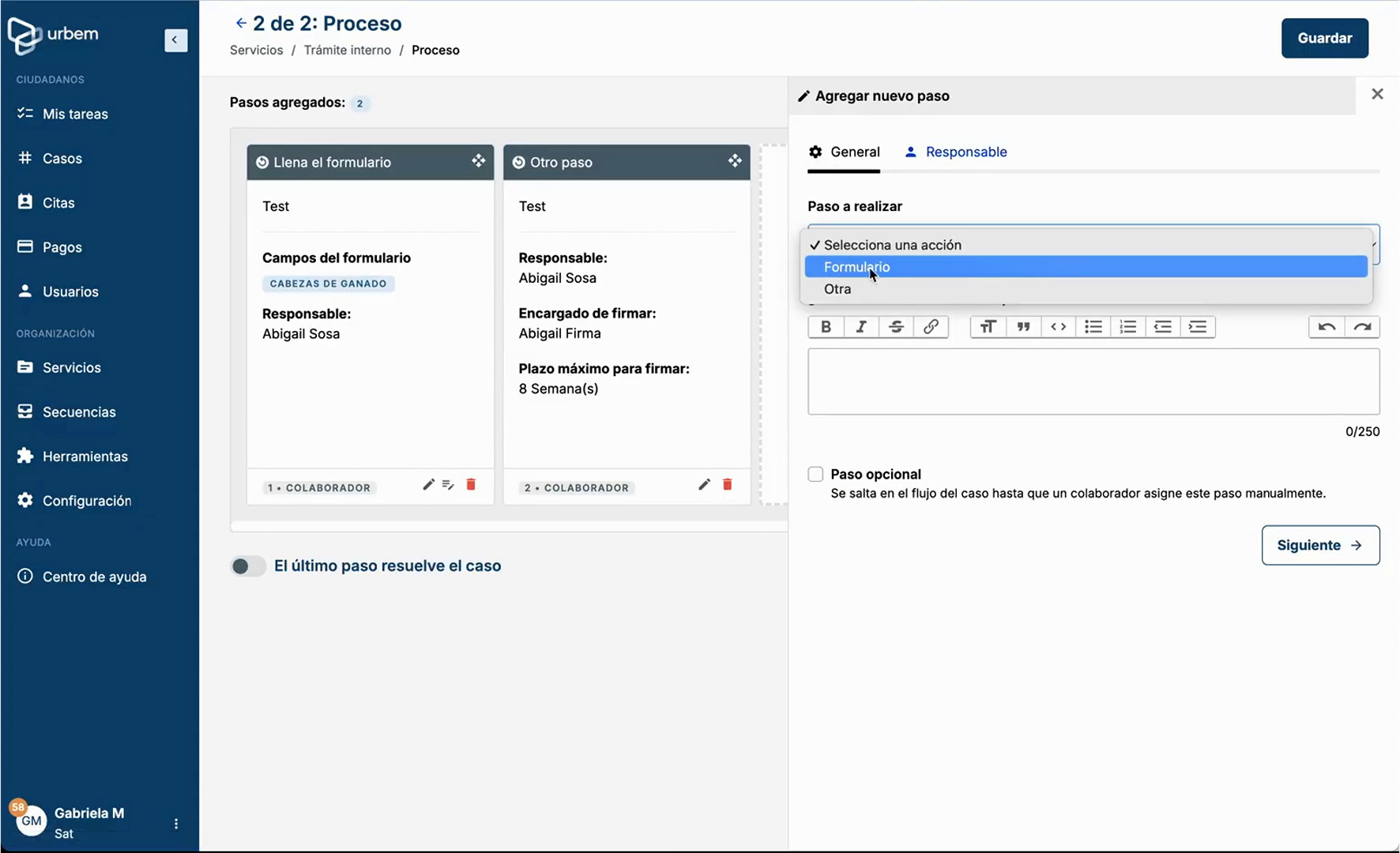Apply italic formatting
Viewport: 1400px width, 853px height.
(x=861, y=327)
